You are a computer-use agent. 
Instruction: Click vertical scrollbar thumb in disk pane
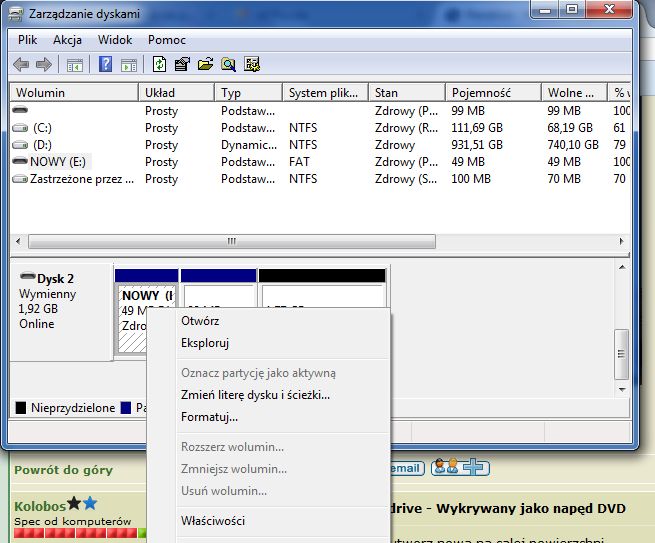click(x=622, y=354)
